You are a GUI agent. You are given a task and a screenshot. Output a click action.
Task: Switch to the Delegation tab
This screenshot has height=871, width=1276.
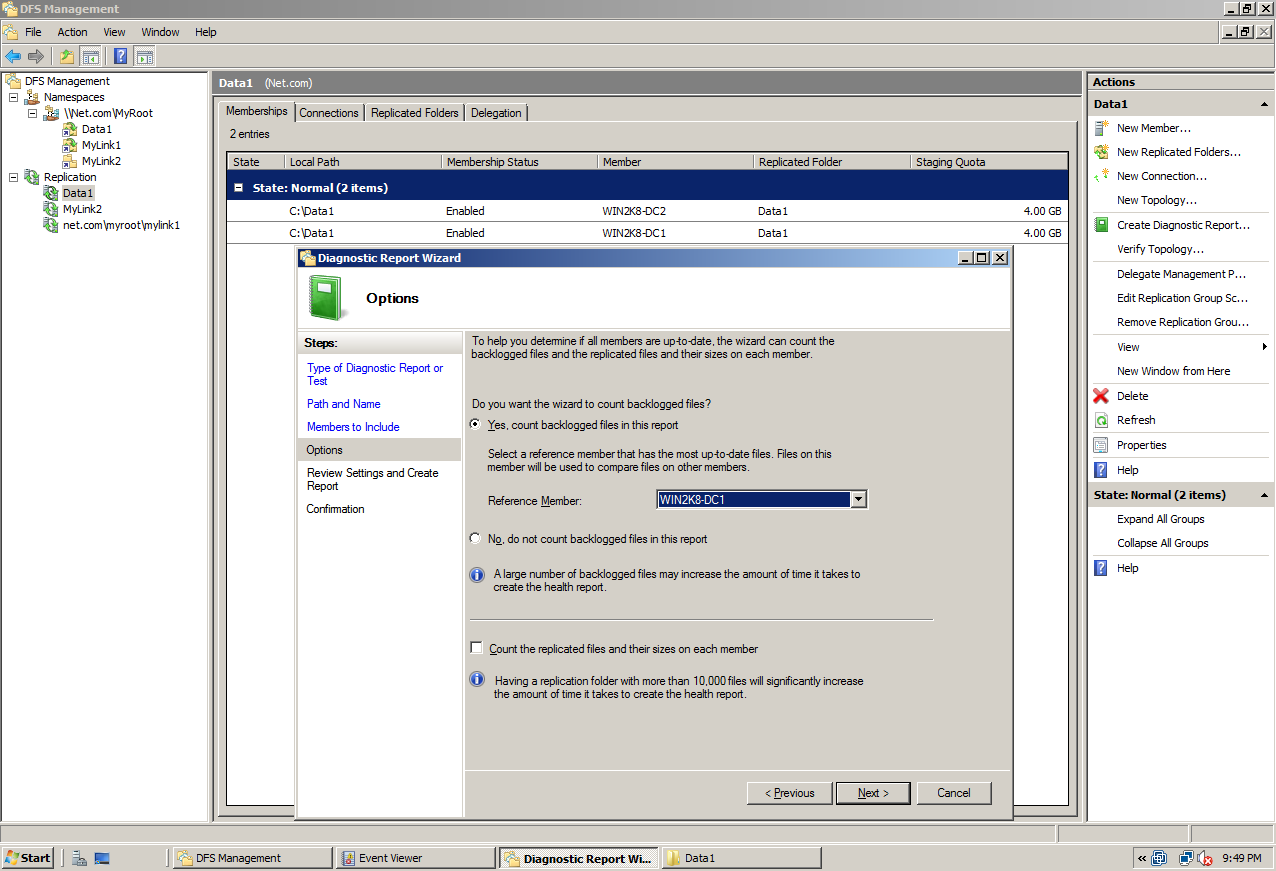496,113
